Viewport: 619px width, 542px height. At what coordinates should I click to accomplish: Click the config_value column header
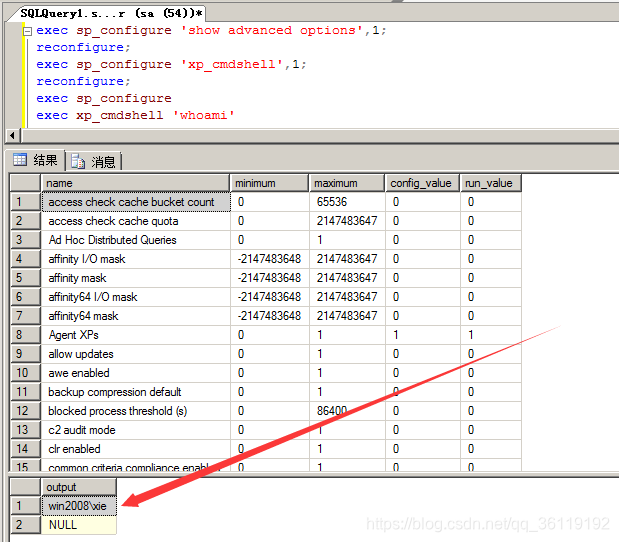(422, 183)
